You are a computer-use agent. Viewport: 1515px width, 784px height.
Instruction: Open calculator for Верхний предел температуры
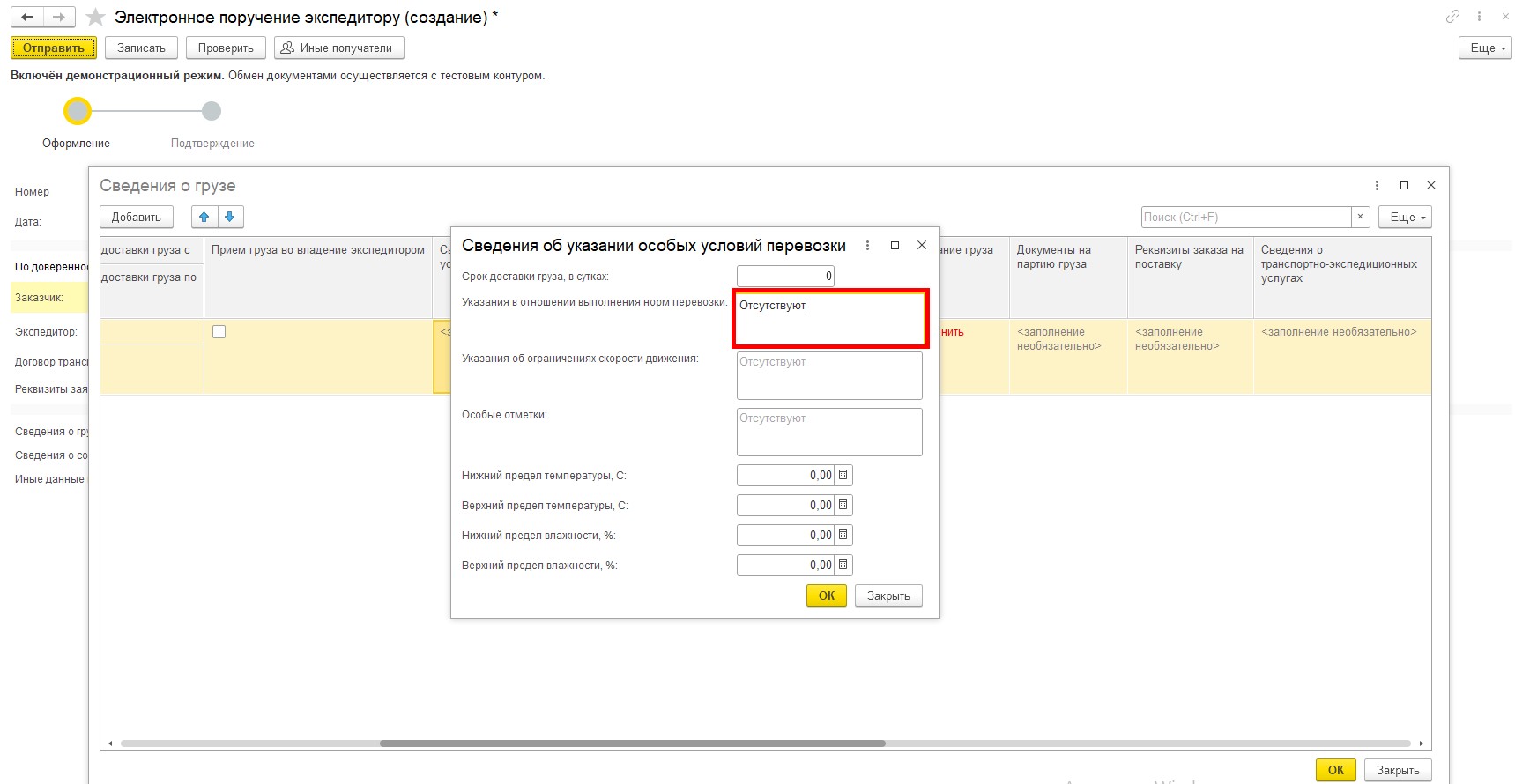tap(843, 505)
